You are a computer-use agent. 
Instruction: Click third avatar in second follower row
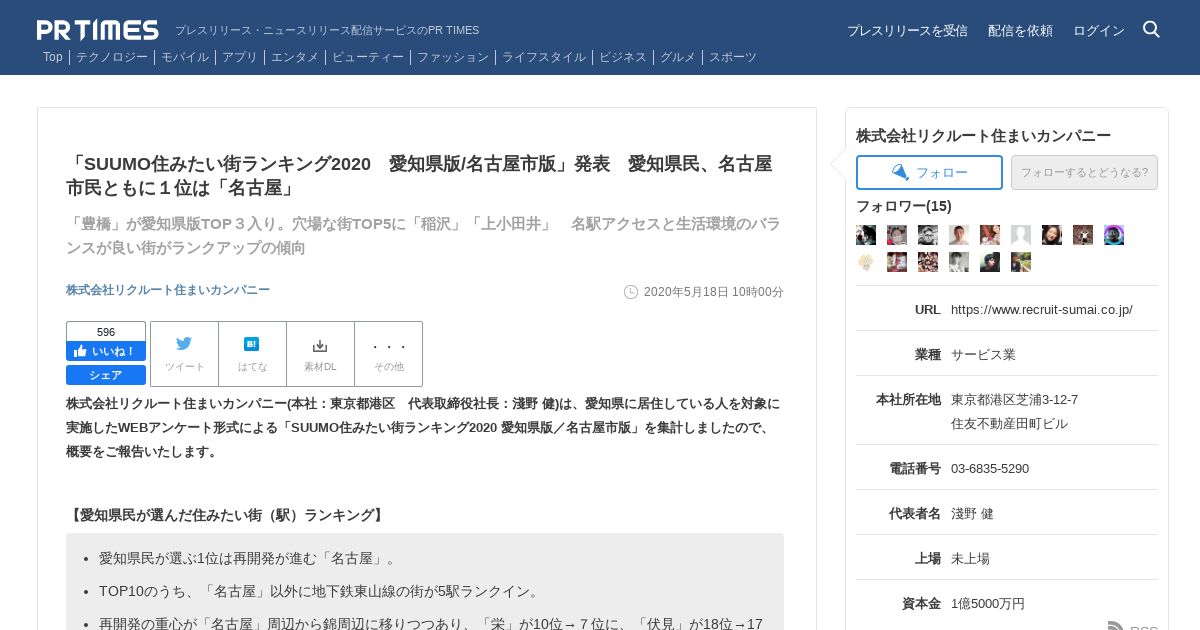coord(928,262)
